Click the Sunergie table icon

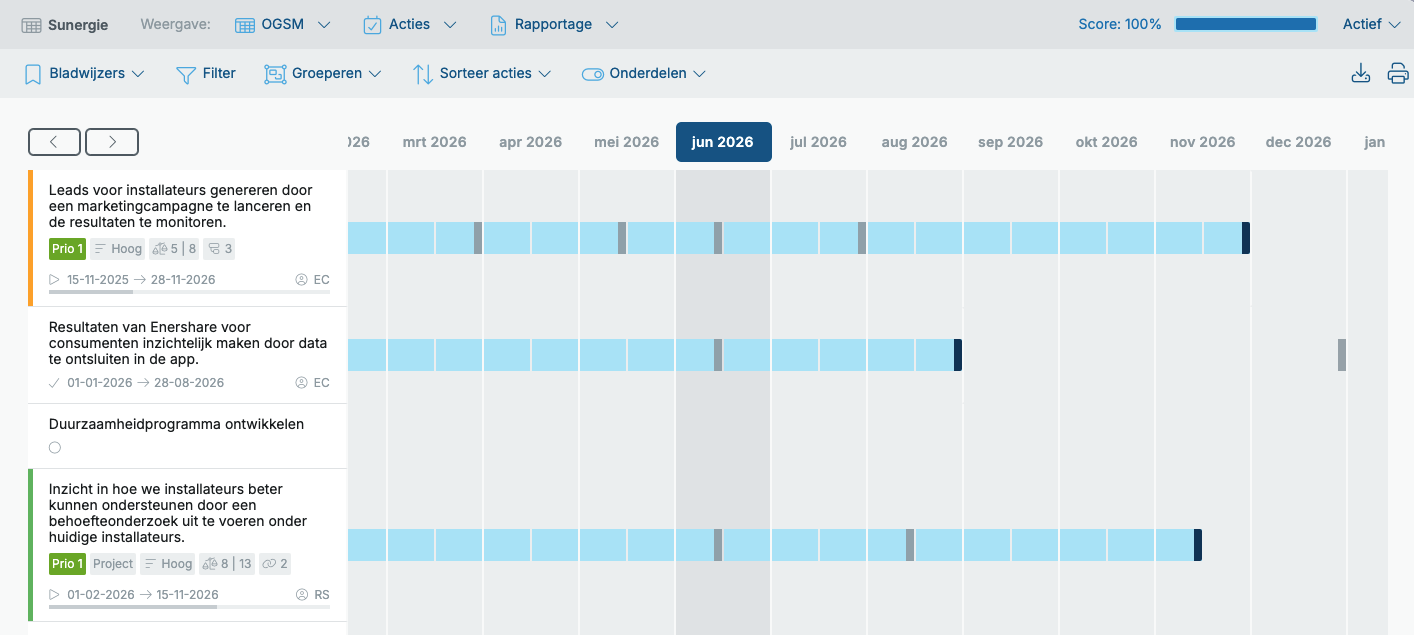tap(32, 25)
